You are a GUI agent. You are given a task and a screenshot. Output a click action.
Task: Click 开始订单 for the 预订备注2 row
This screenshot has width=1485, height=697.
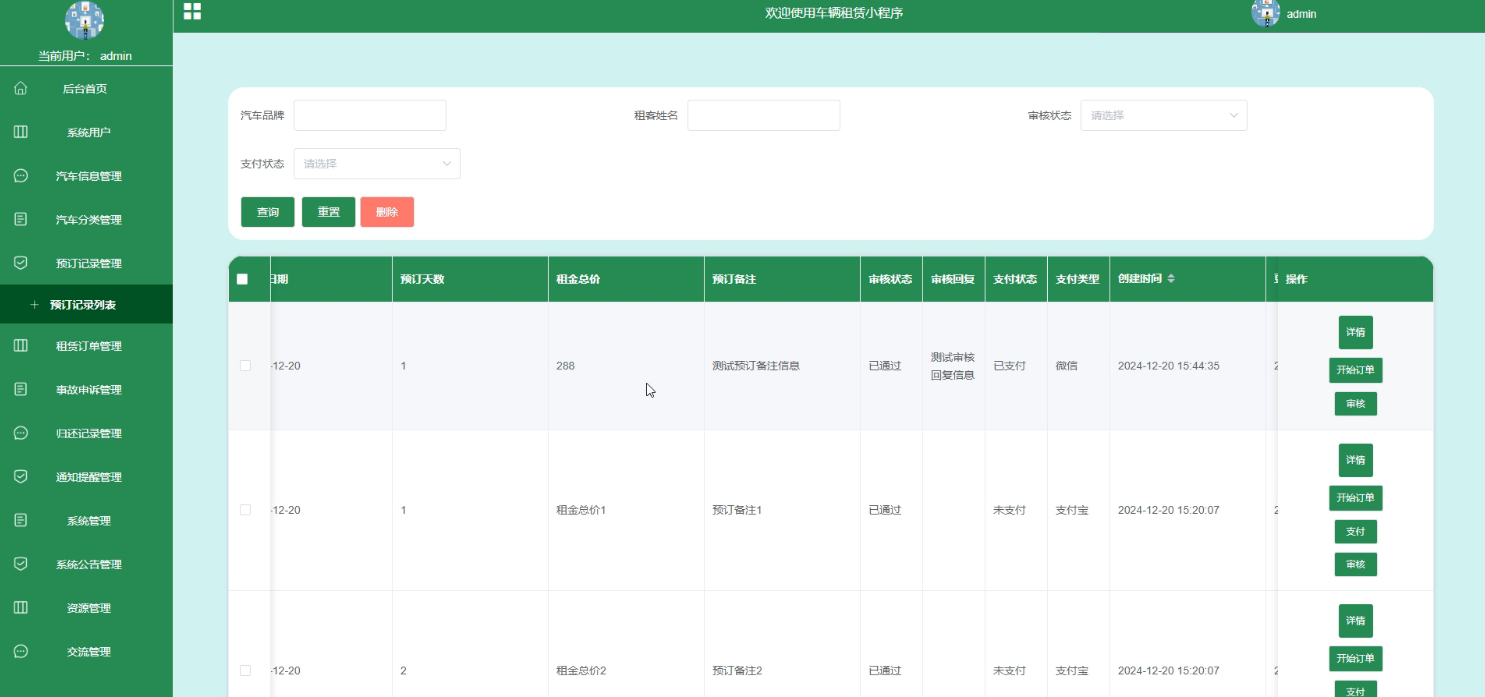1356,658
